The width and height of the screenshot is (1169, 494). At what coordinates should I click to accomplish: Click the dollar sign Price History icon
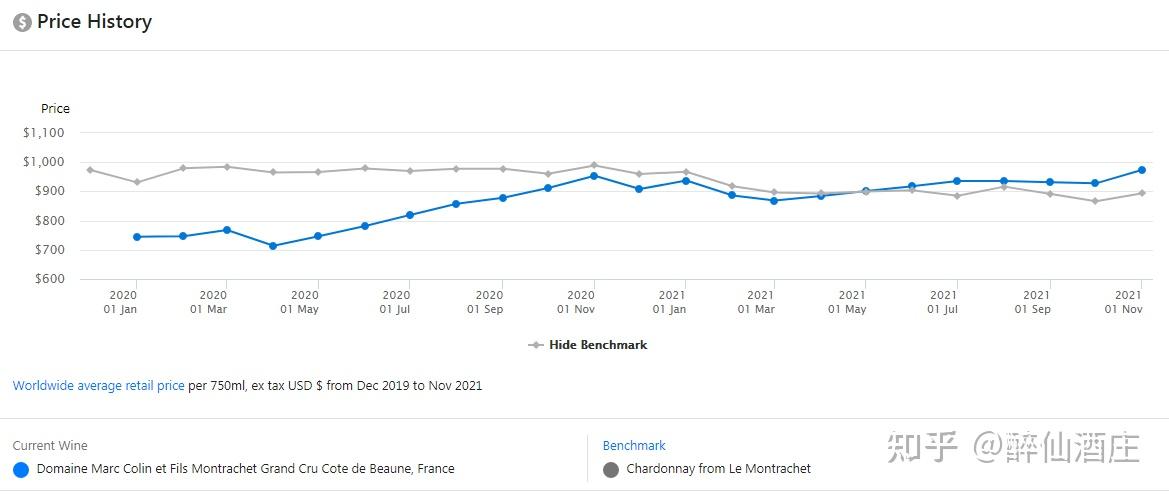tap(22, 22)
